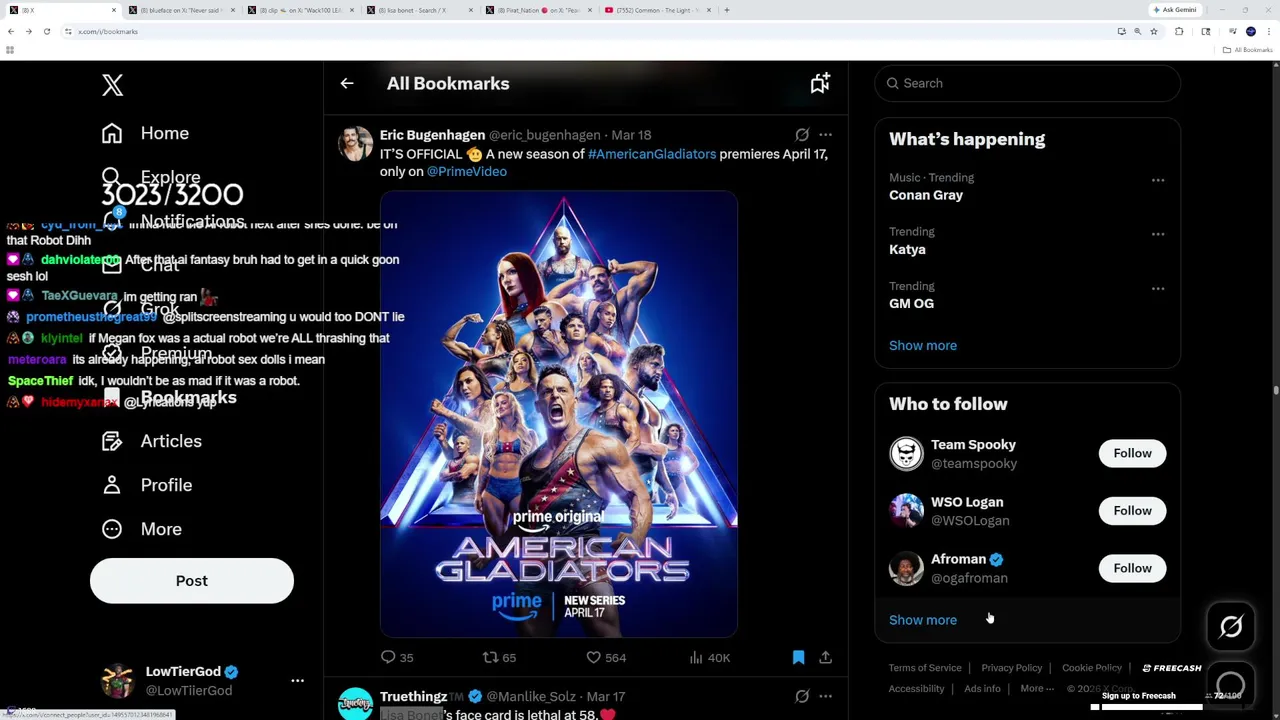The image size is (1280, 720).
Task: Open Home from the X sidebar
Action: tap(145, 133)
